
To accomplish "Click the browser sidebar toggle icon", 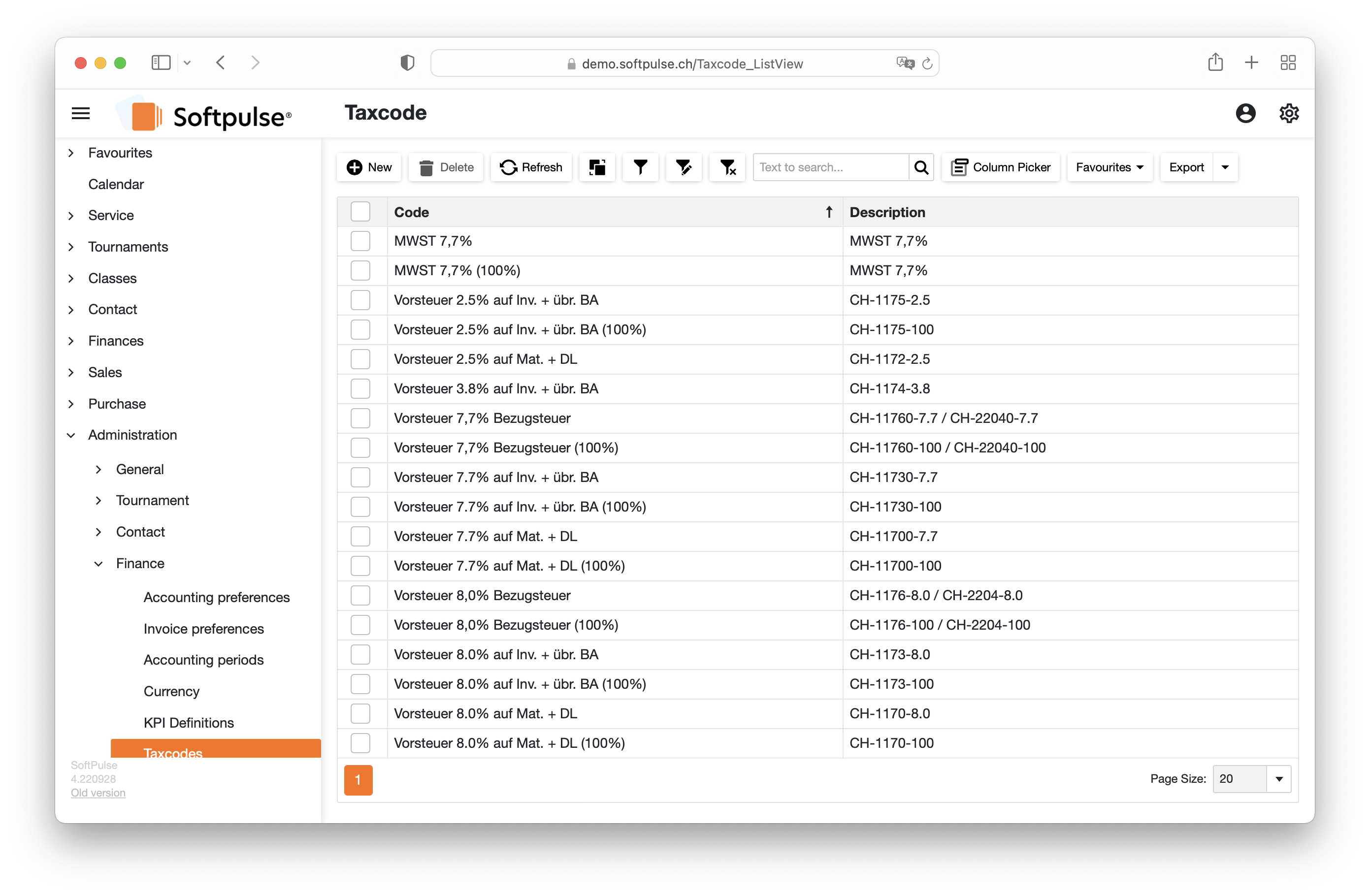I will [161, 62].
